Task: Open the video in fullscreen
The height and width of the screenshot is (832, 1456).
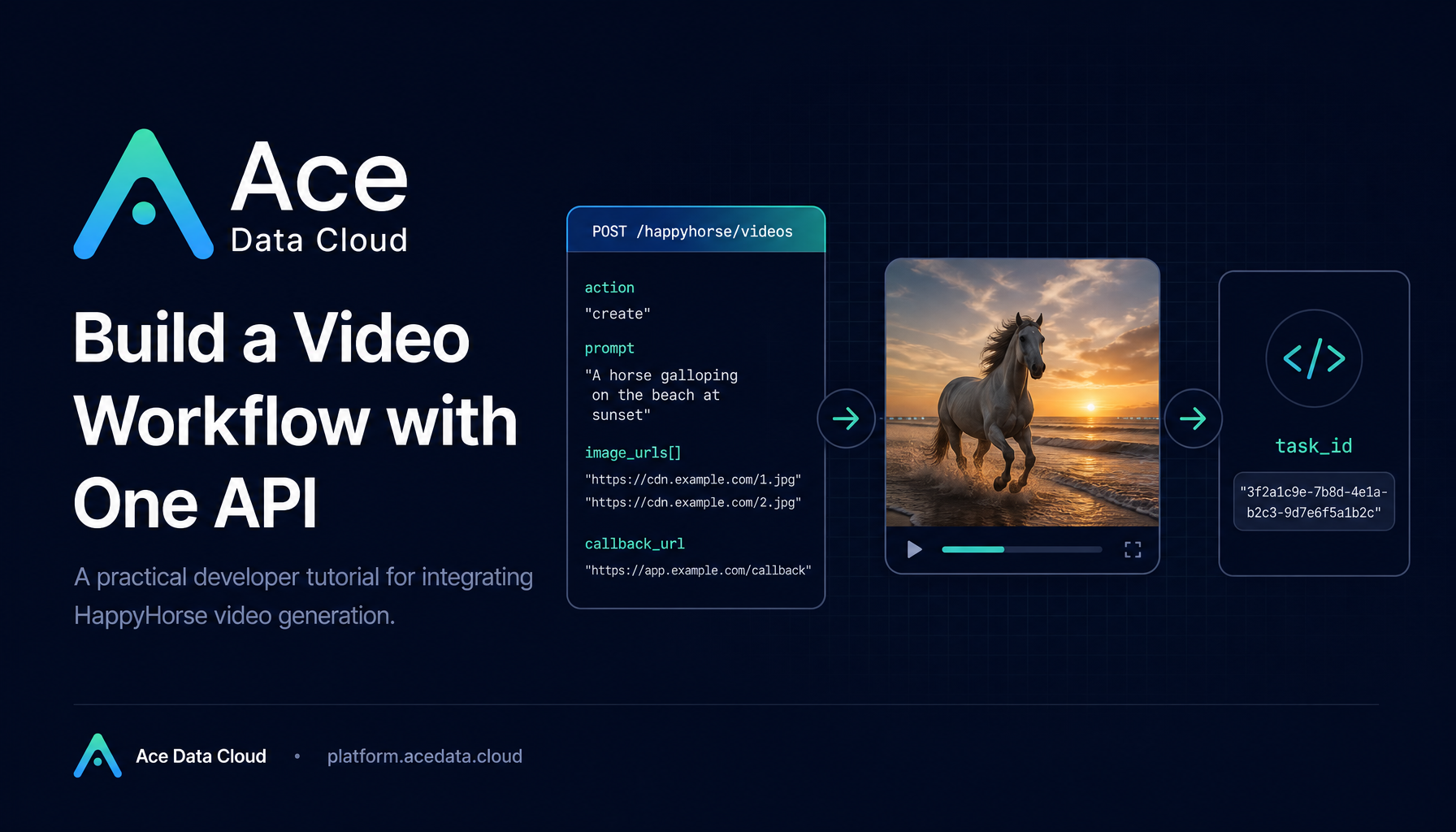Action: [x=1133, y=550]
